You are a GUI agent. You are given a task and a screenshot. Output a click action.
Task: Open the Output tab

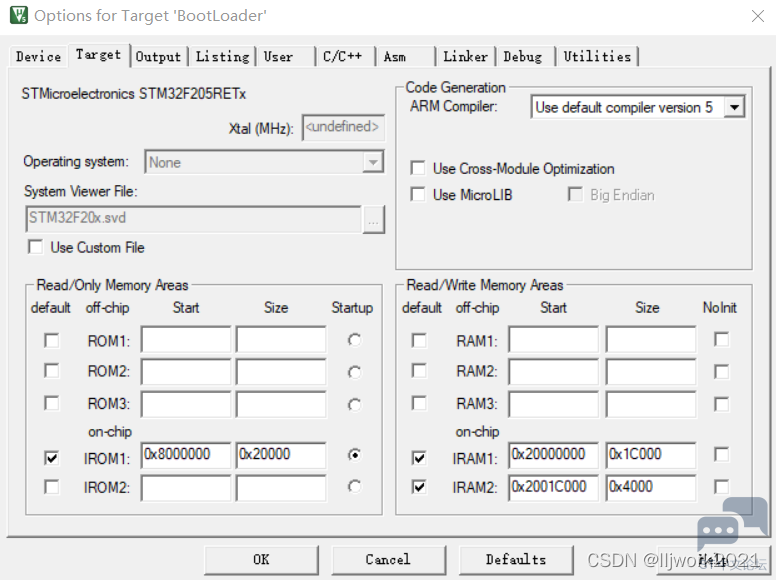[x=158, y=57]
